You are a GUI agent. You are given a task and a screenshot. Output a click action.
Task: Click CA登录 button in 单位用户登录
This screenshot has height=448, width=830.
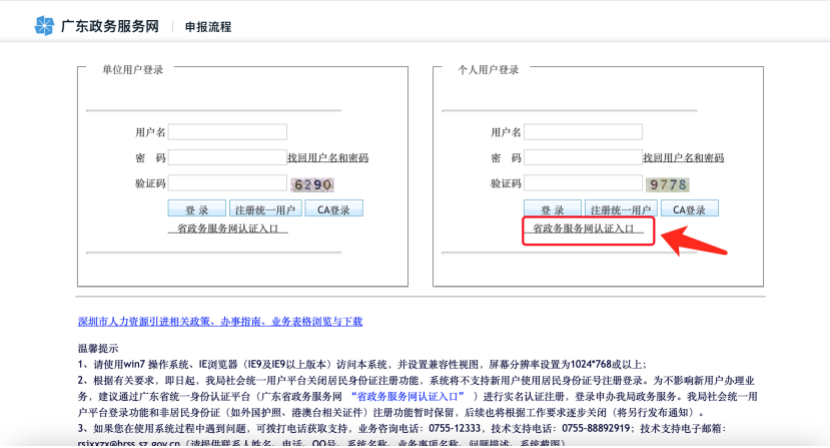[333, 209]
